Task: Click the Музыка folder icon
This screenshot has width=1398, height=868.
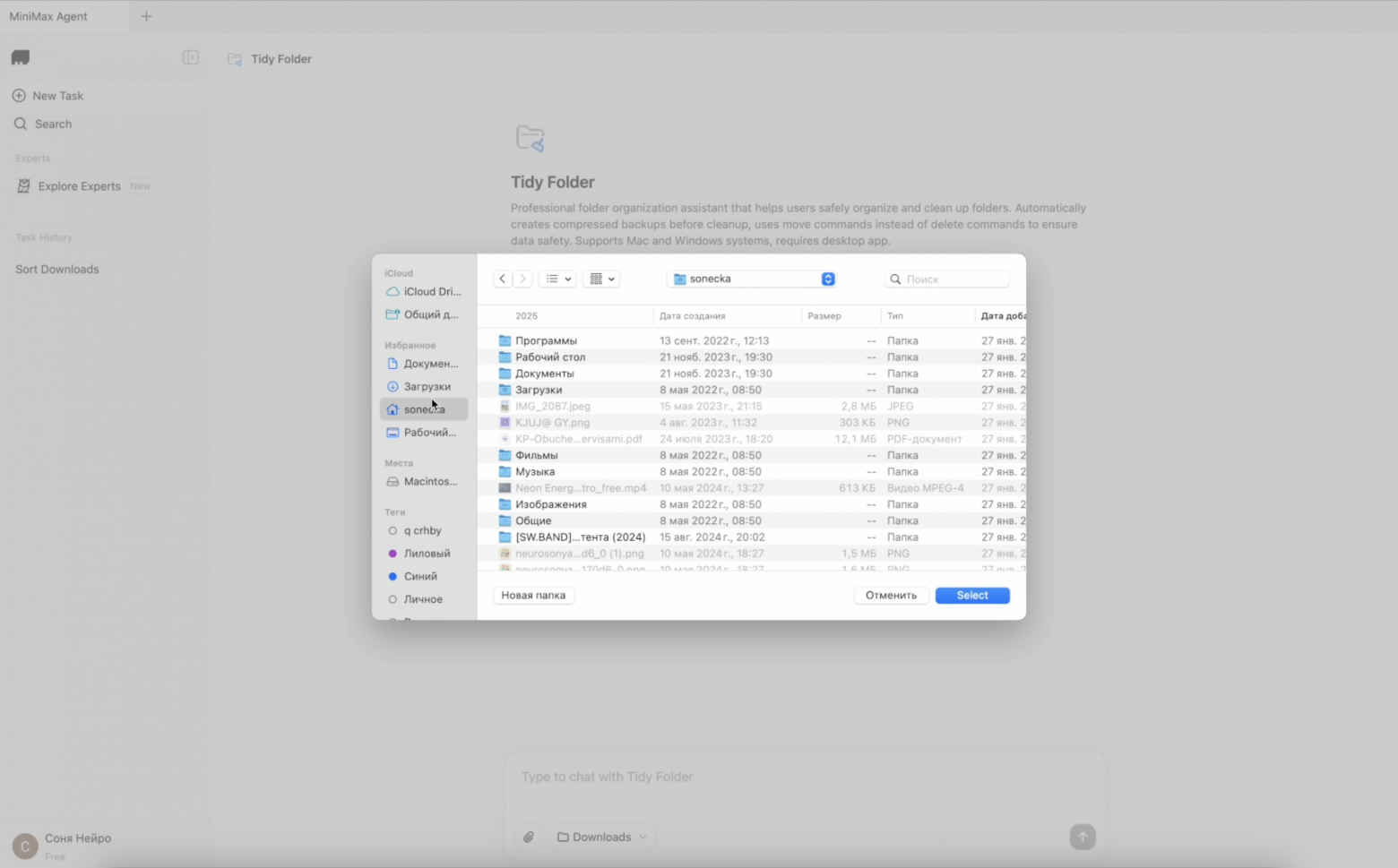Action: [505, 472]
